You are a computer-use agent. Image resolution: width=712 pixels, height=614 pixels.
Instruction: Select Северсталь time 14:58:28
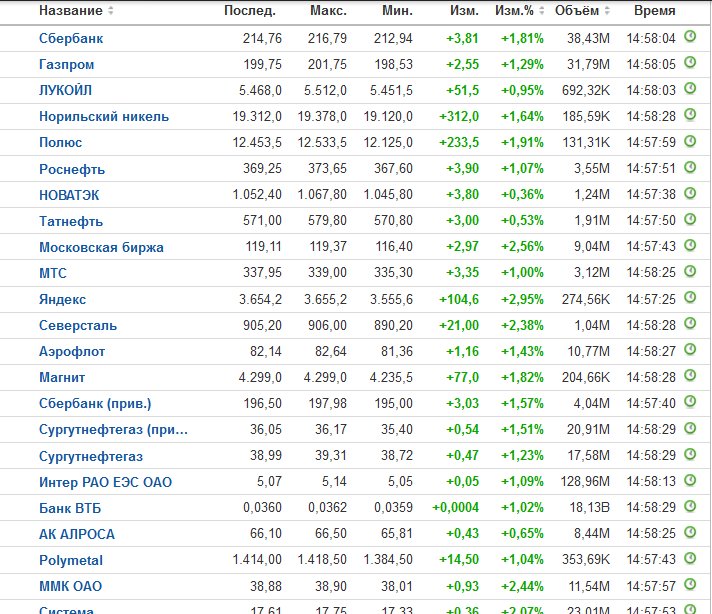tap(651, 326)
